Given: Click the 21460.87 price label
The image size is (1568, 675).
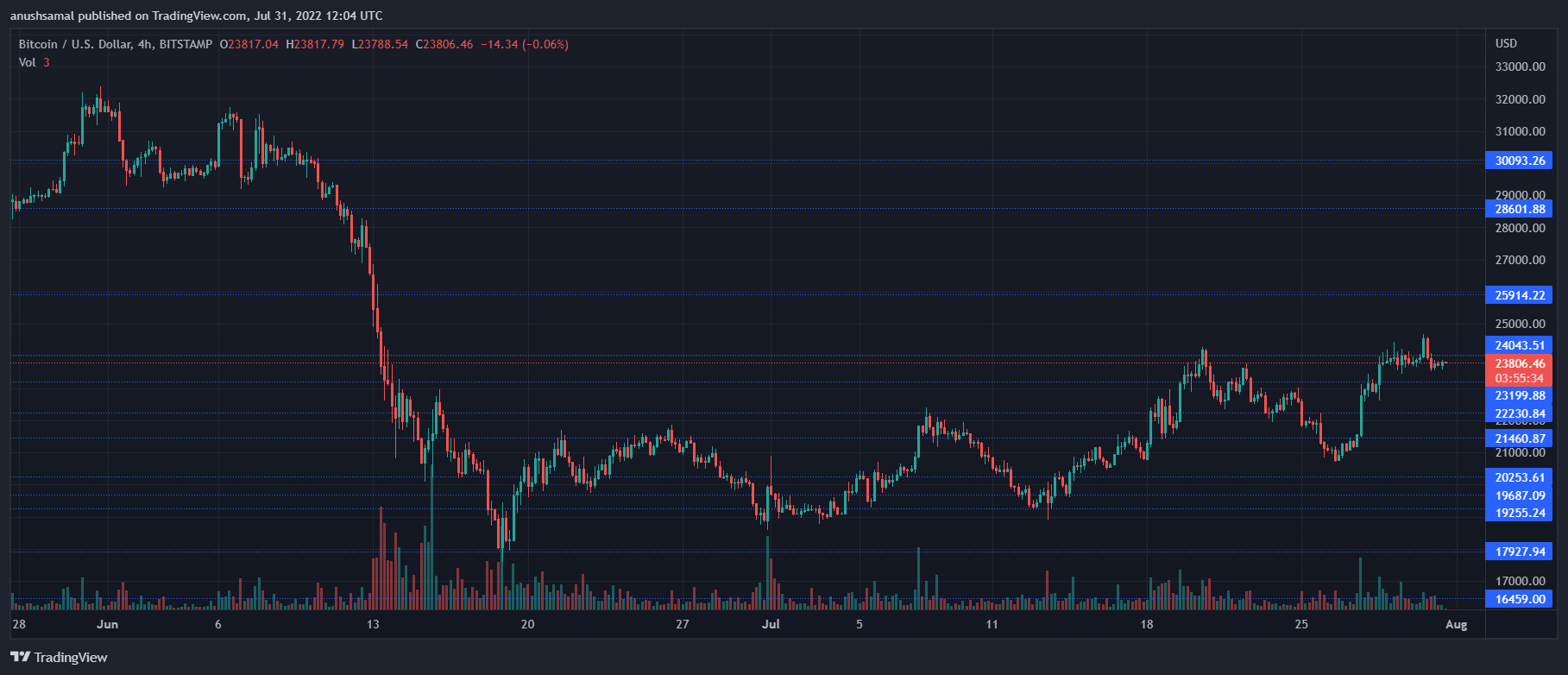Looking at the screenshot, I should click(1519, 438).
